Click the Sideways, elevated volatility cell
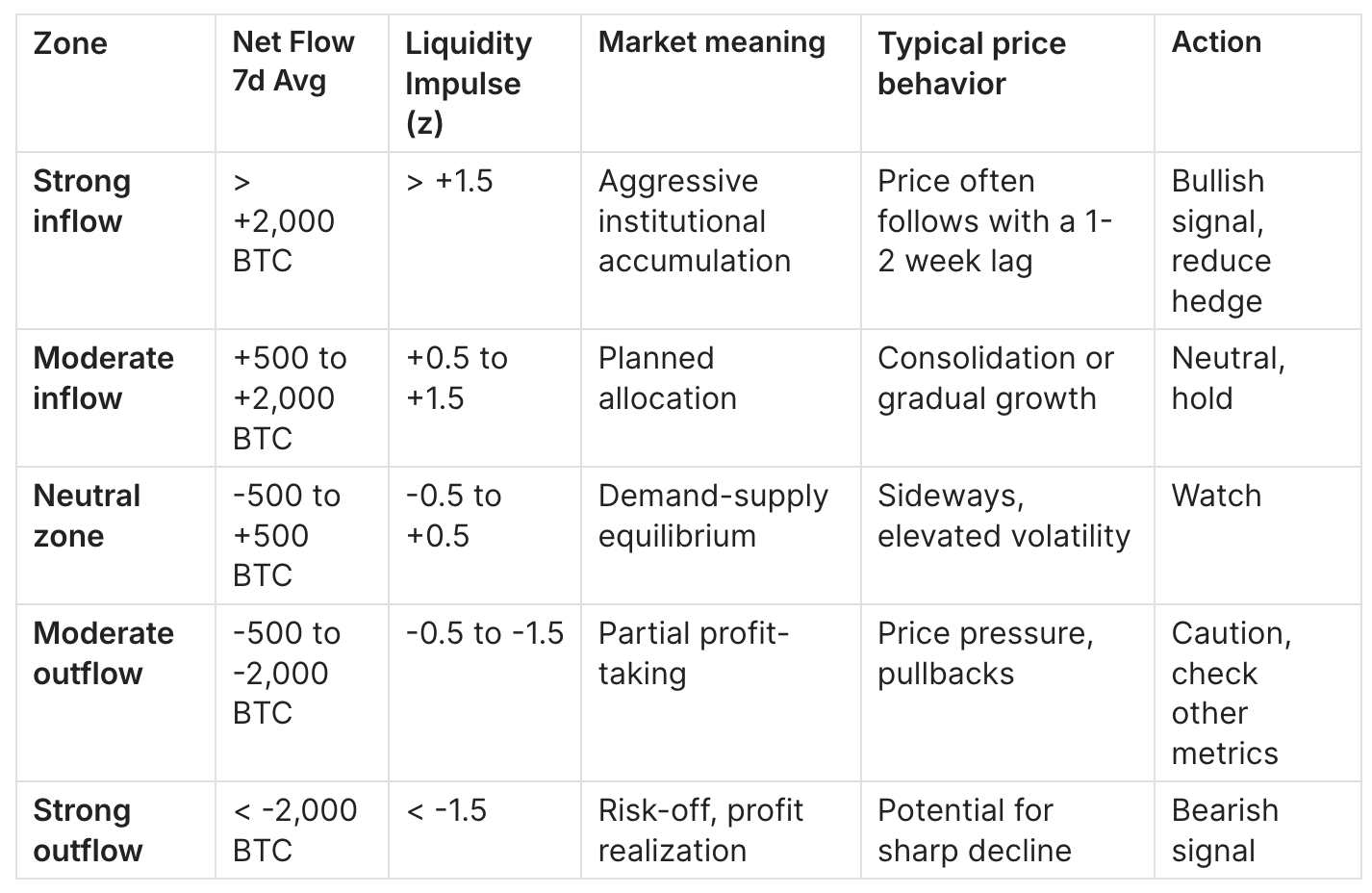 pos(1004,516)
